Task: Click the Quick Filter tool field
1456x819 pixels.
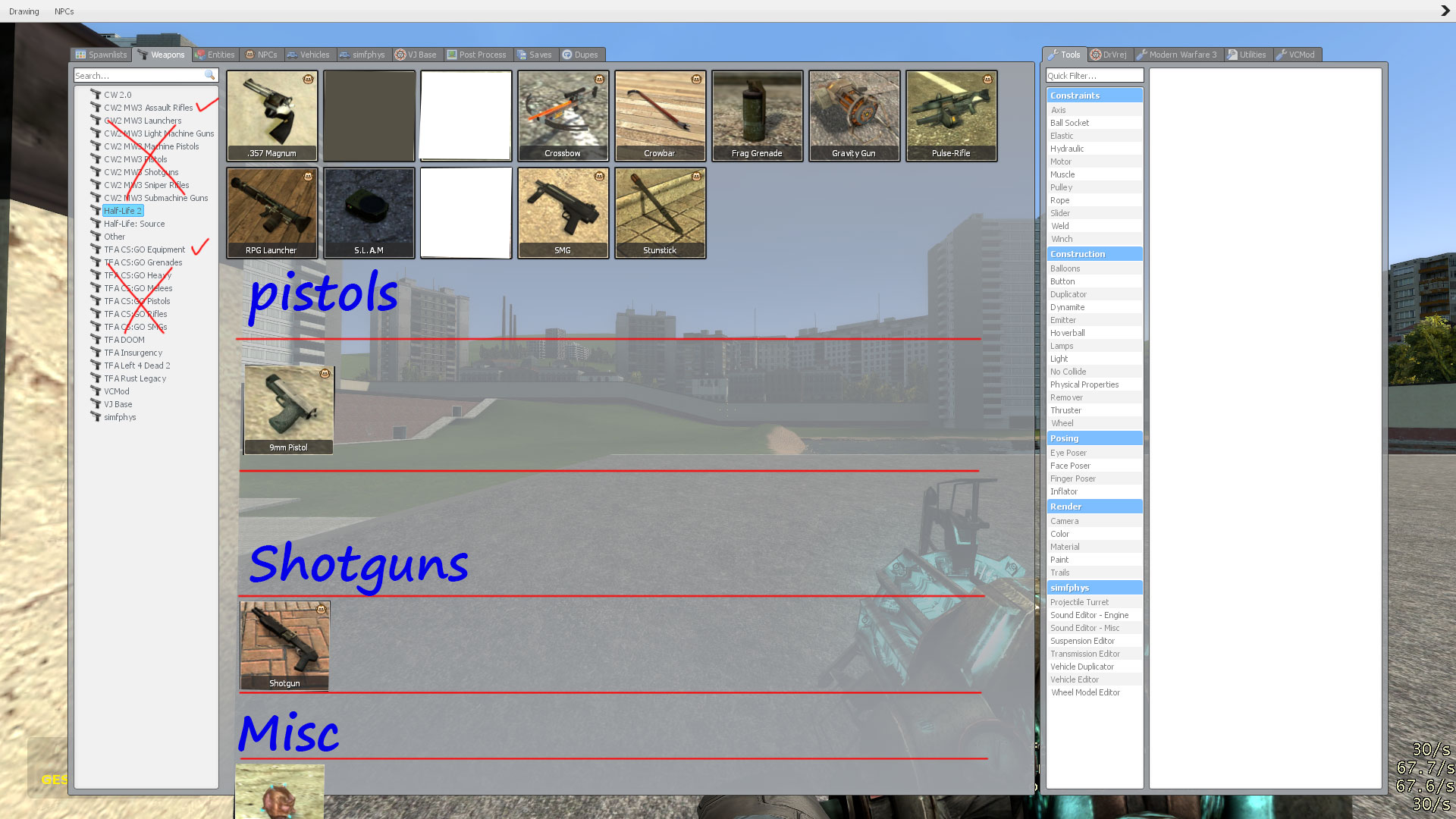Action: click(x=1094, y=76)
